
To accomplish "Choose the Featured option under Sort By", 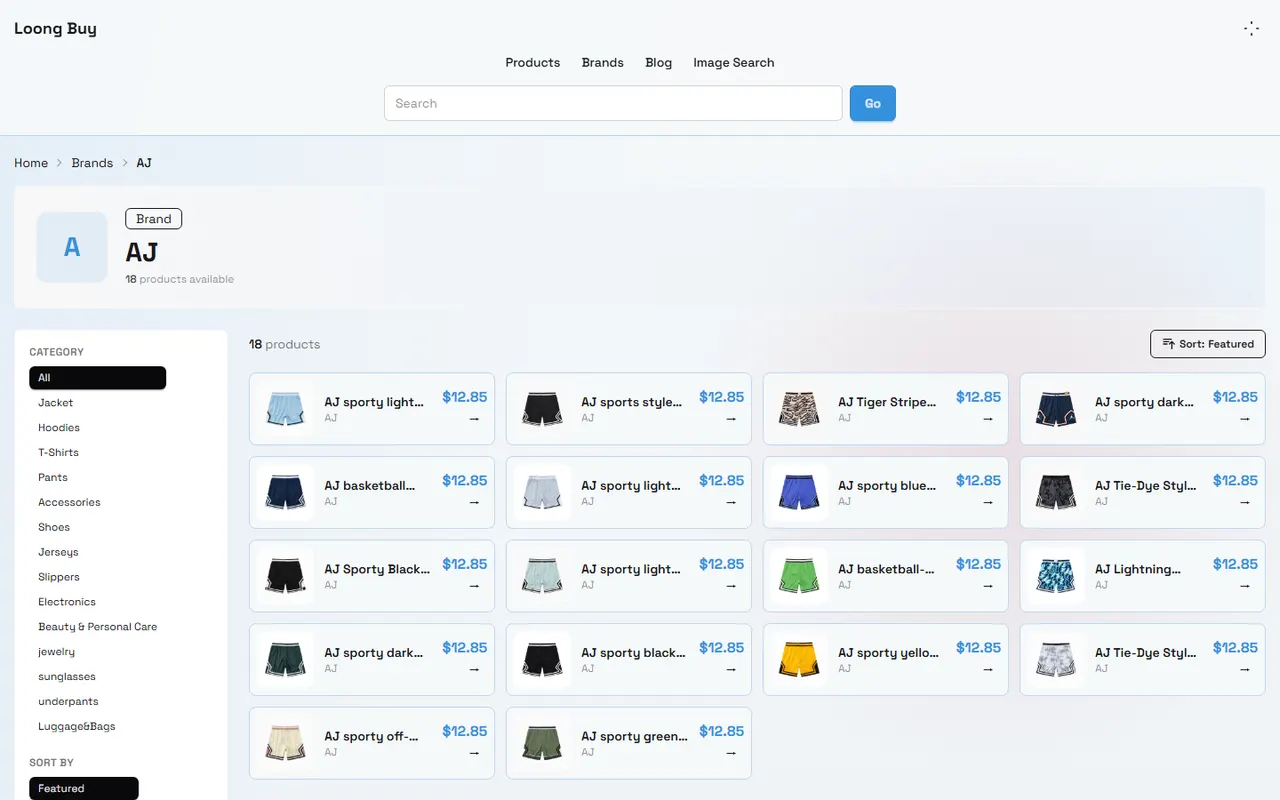I will point(84,789).
